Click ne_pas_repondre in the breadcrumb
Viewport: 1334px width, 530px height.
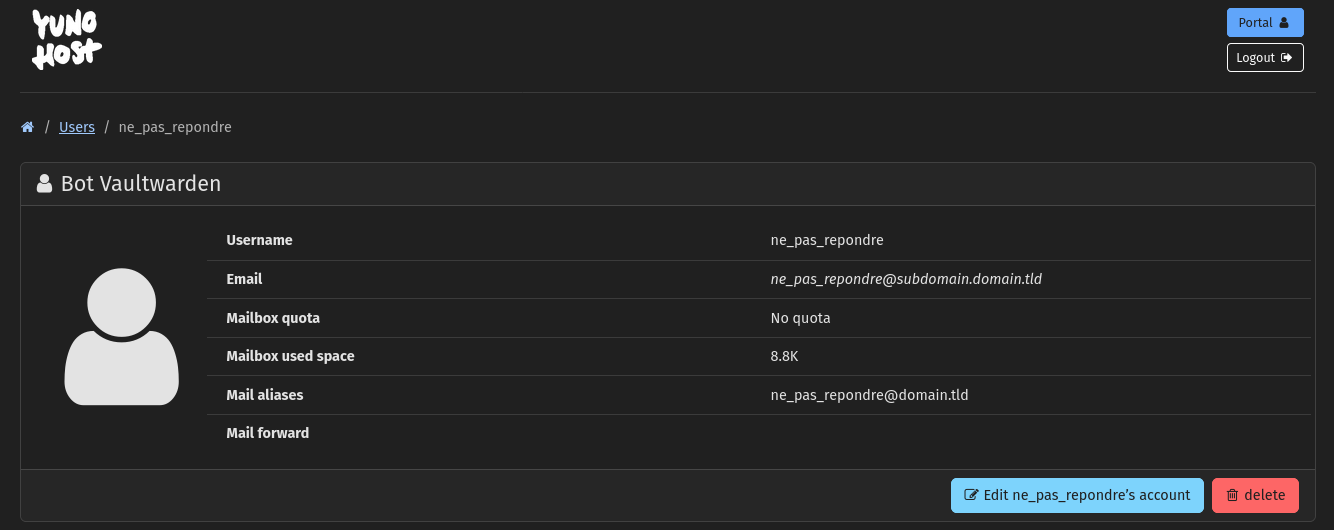(175, 127)
